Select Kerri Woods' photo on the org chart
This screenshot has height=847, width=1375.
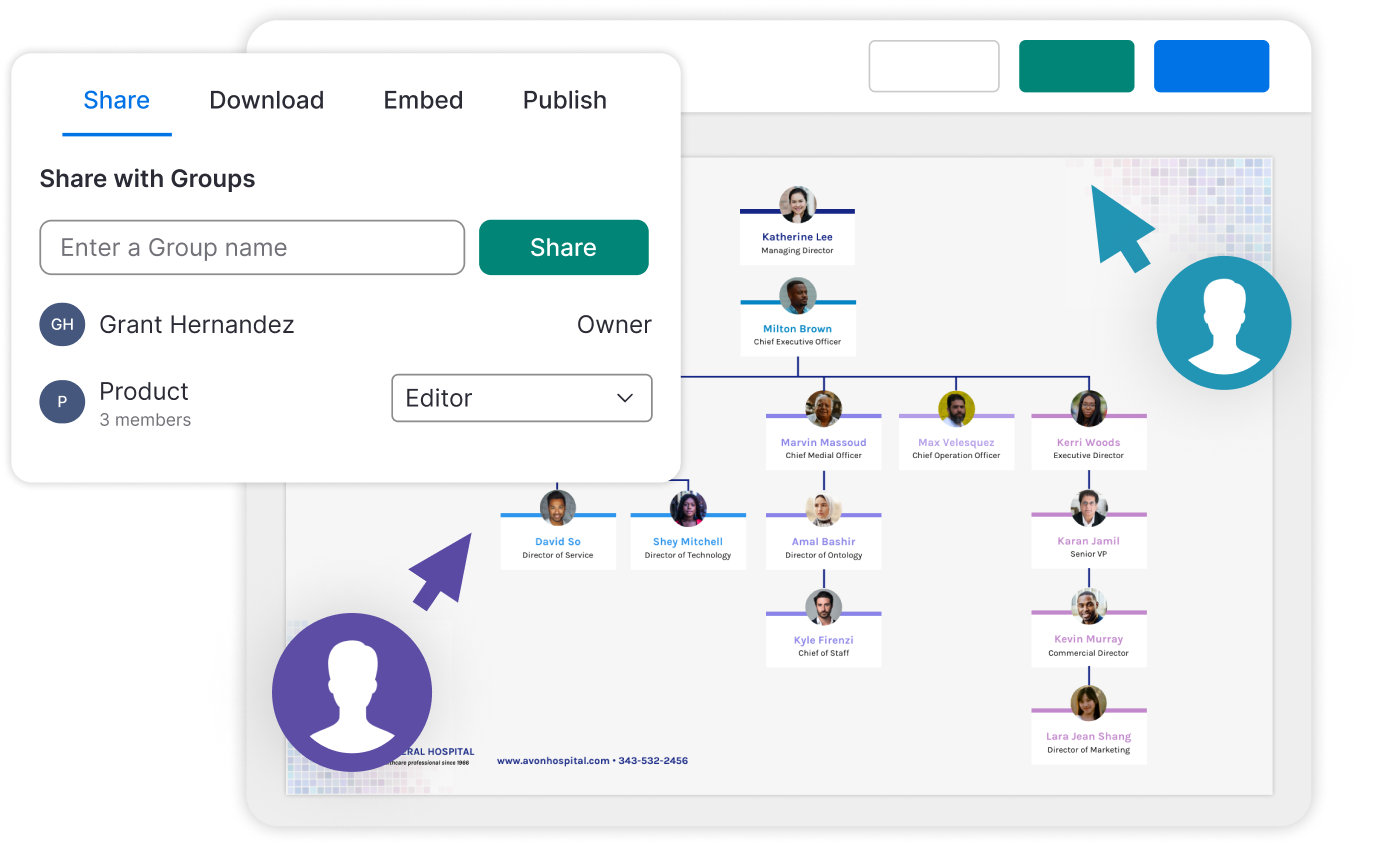coord(1088,408)
